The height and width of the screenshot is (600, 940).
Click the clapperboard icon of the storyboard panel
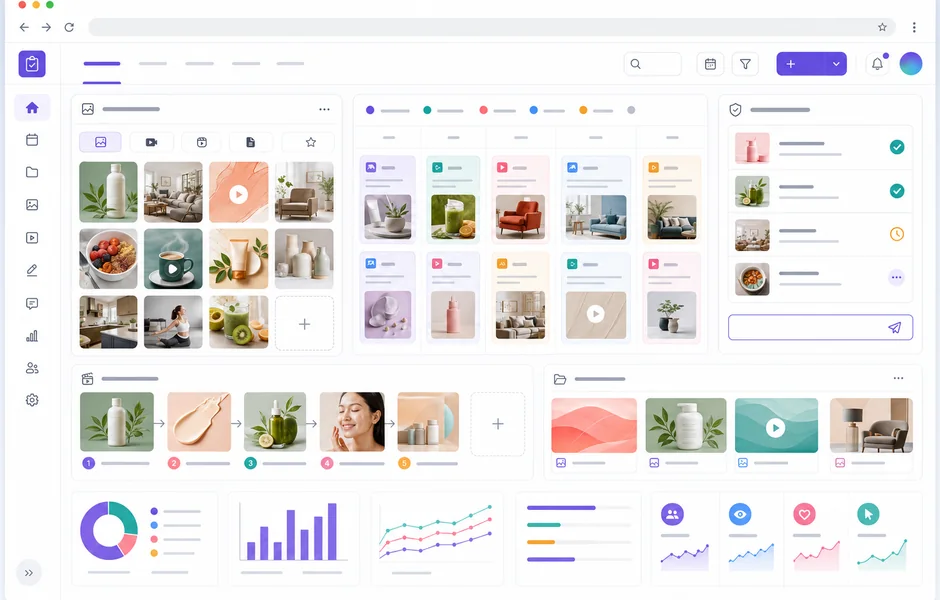pos(88,379)
